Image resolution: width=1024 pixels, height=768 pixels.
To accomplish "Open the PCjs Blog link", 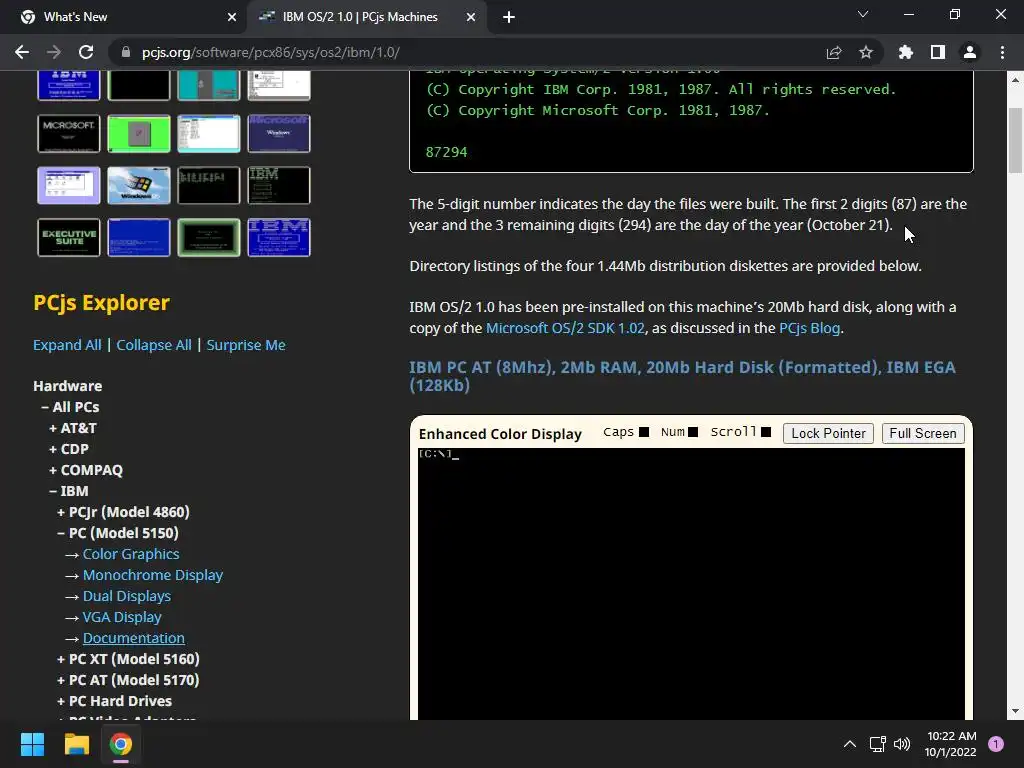I will tap(809, 328).
